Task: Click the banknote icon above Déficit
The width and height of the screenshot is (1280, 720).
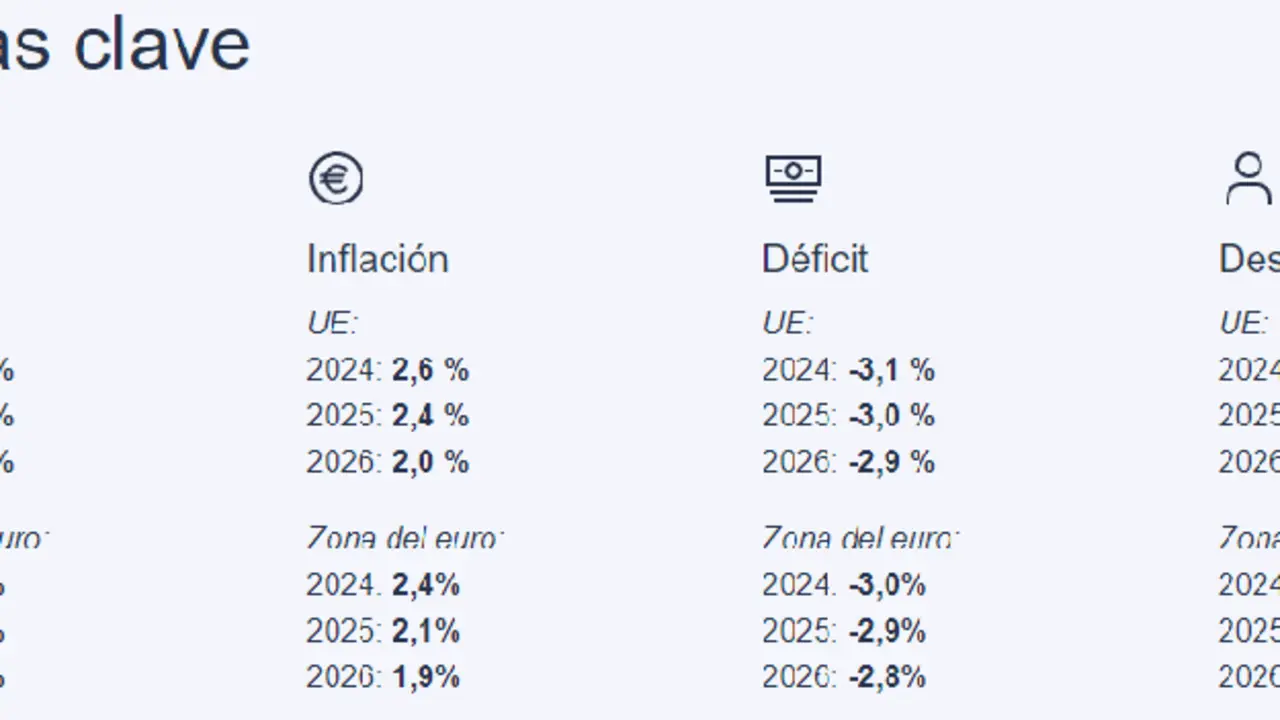Action: [x=793, y=178]
